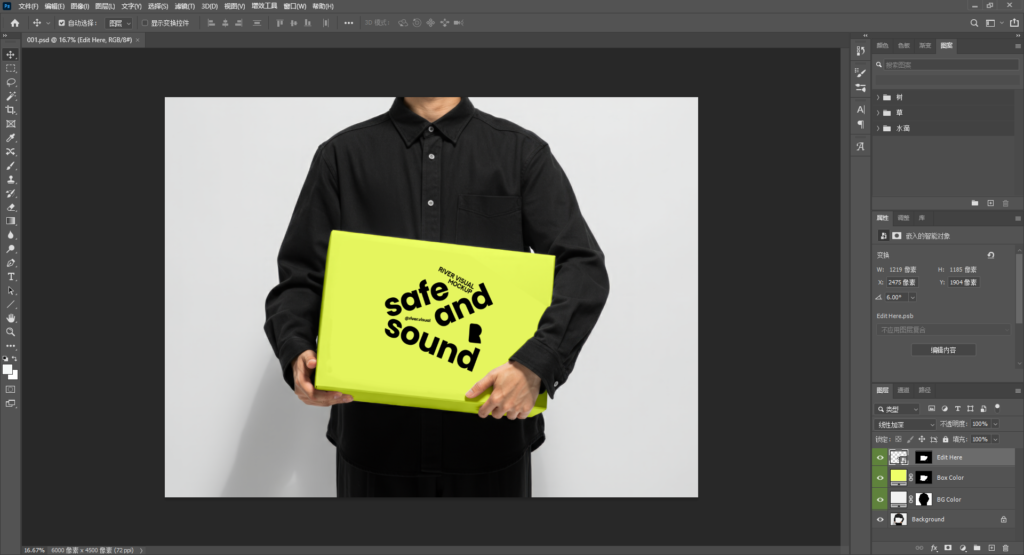1024x555 pixels.
Task: Open the layer filter type (类型) dropdown
Action: (897, 409)
